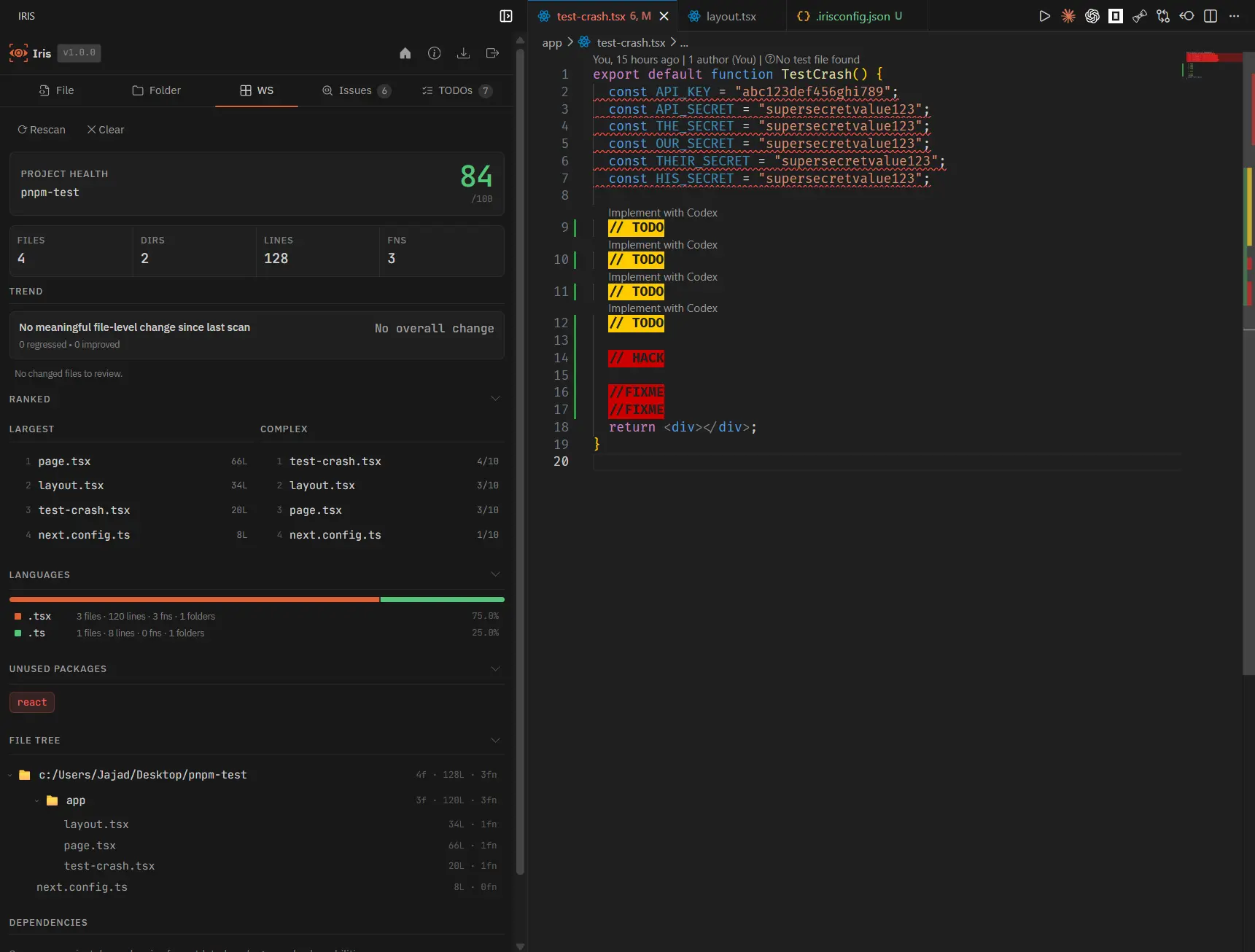Place cursor on editor line 20
Image resolution: width=1255 pixels, height=952 pixels.
(x=887, y=462)
